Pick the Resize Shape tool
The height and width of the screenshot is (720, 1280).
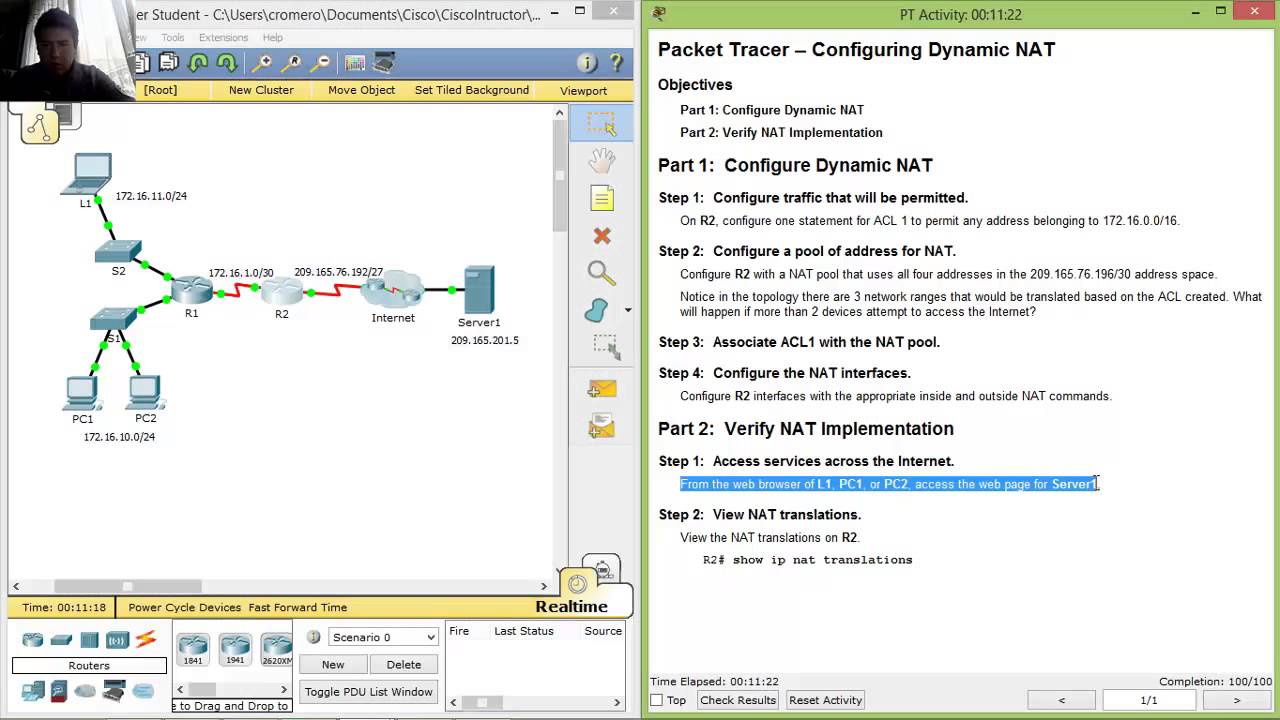(605, 347)
